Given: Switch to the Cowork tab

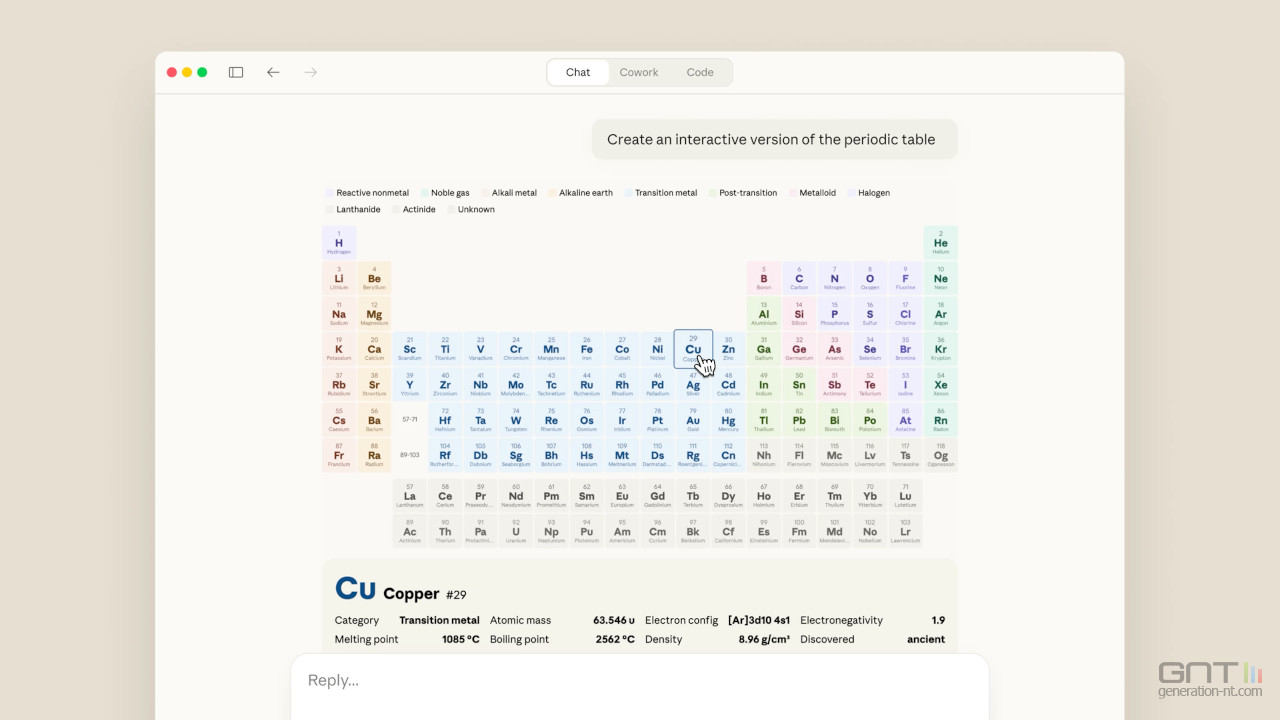Looking at the screenshot, I should (x=639, y=72).
